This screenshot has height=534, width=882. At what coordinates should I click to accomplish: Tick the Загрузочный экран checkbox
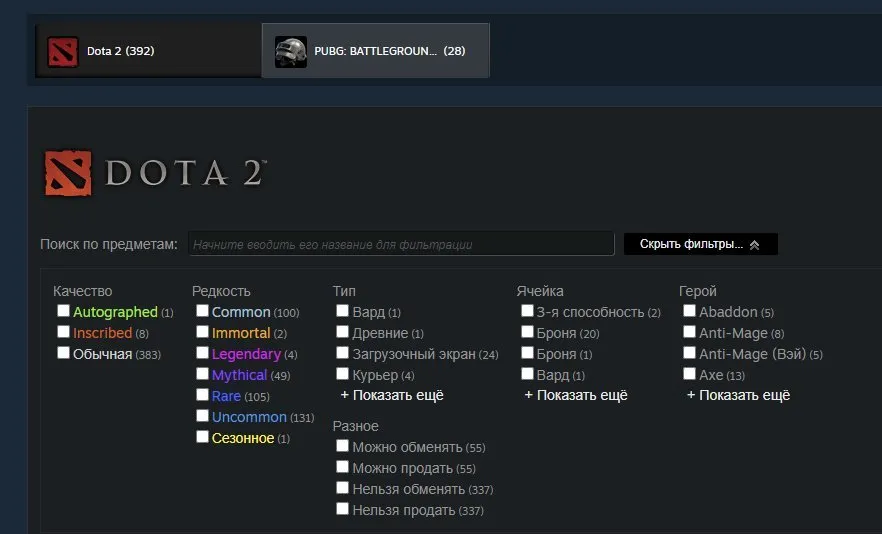coord(343,352)
